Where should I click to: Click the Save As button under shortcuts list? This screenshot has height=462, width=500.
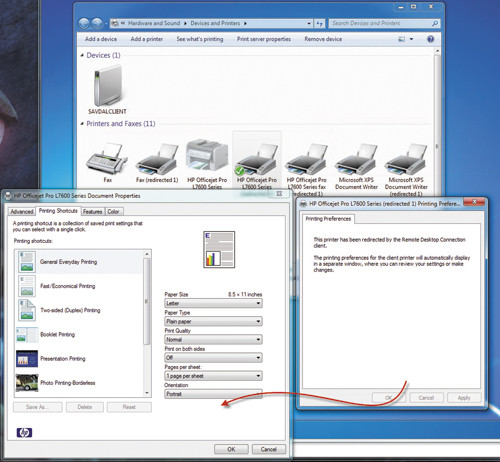pos(38,407)
